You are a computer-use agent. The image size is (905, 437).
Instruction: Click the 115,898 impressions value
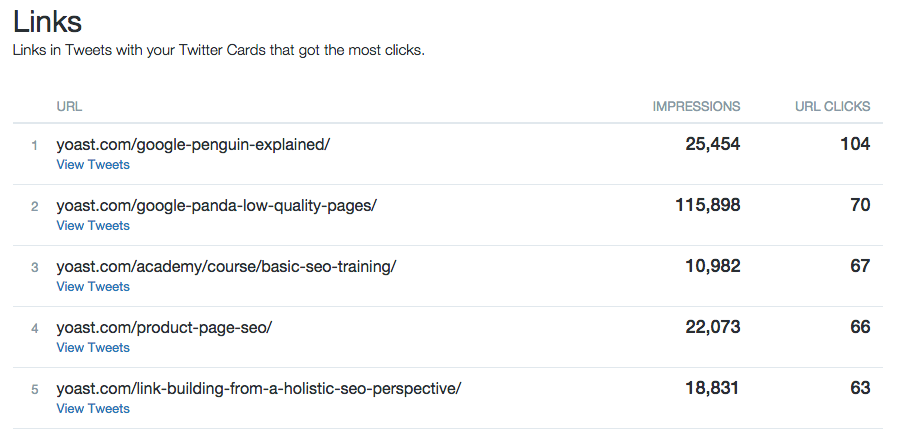pos(708,205)
